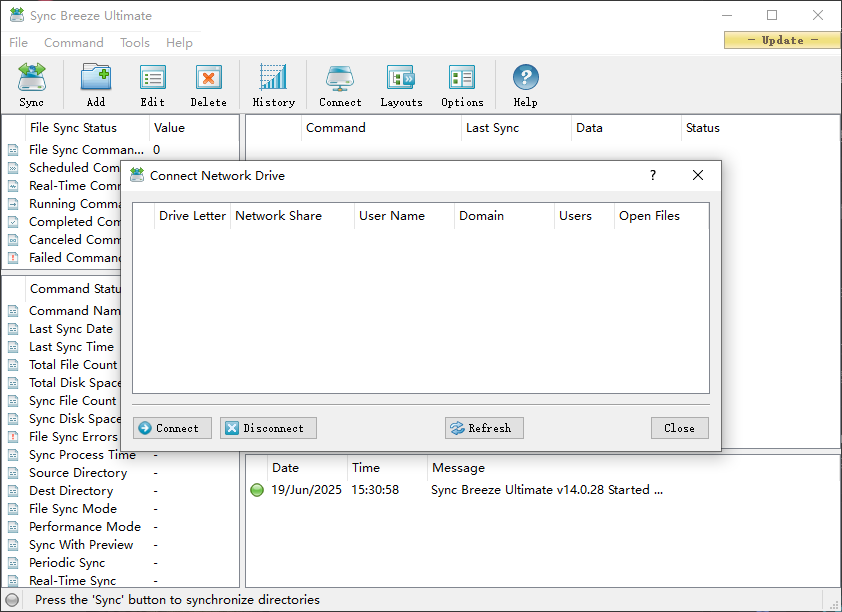Click the Close button in the dialog
Image resolution: width=842 pixels, height=612 pixels.
(x=679, y=428)
